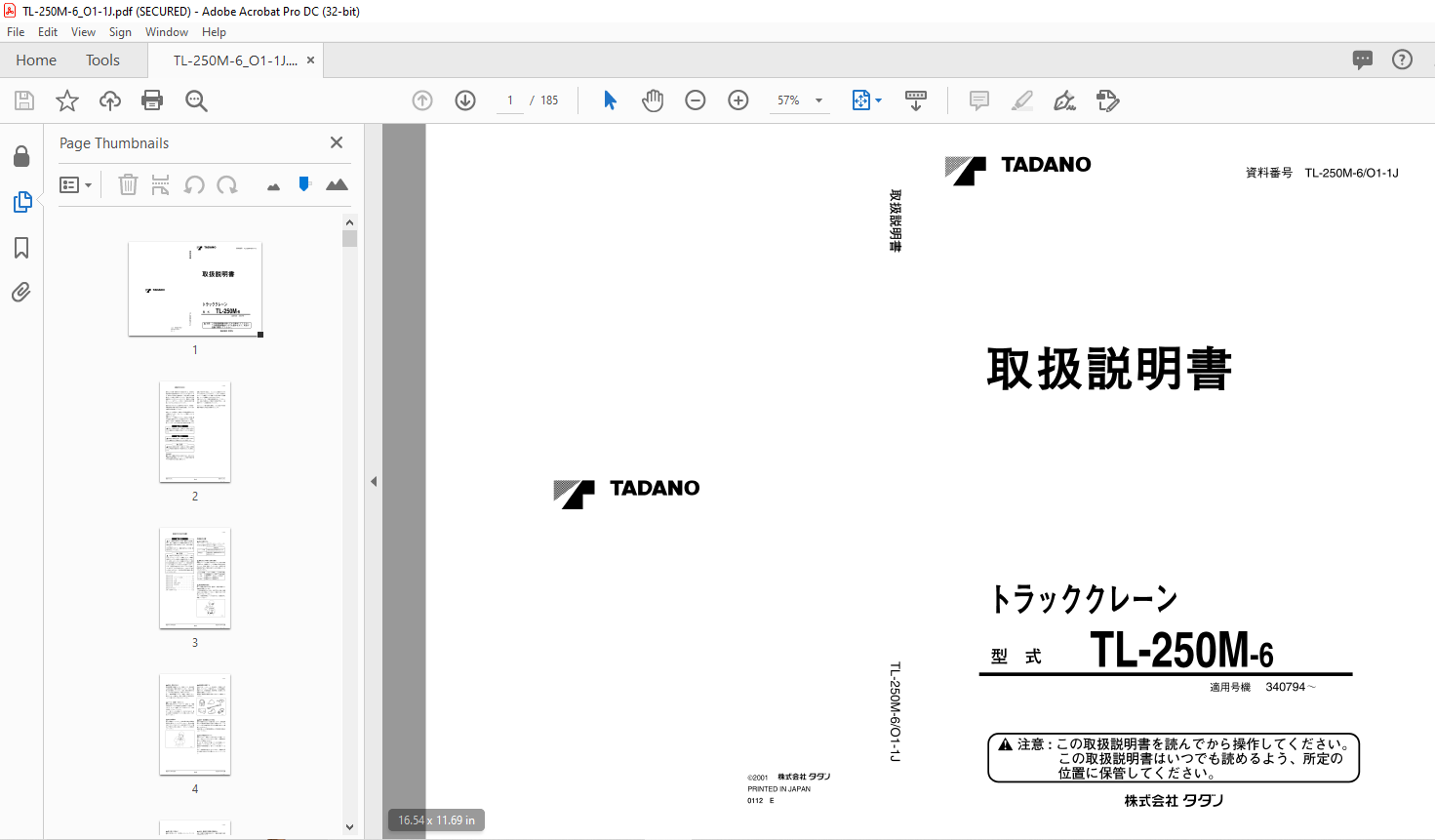
Task: Zoom in with the plus icon
Action: pyautogui.click(x=738, y=100)
